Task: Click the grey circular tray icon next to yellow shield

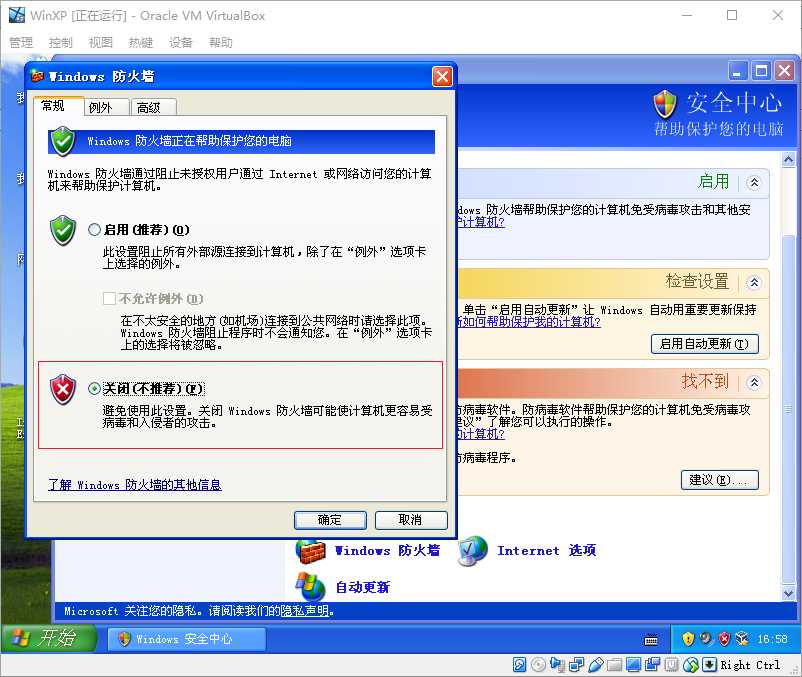Action: [706, 638]
